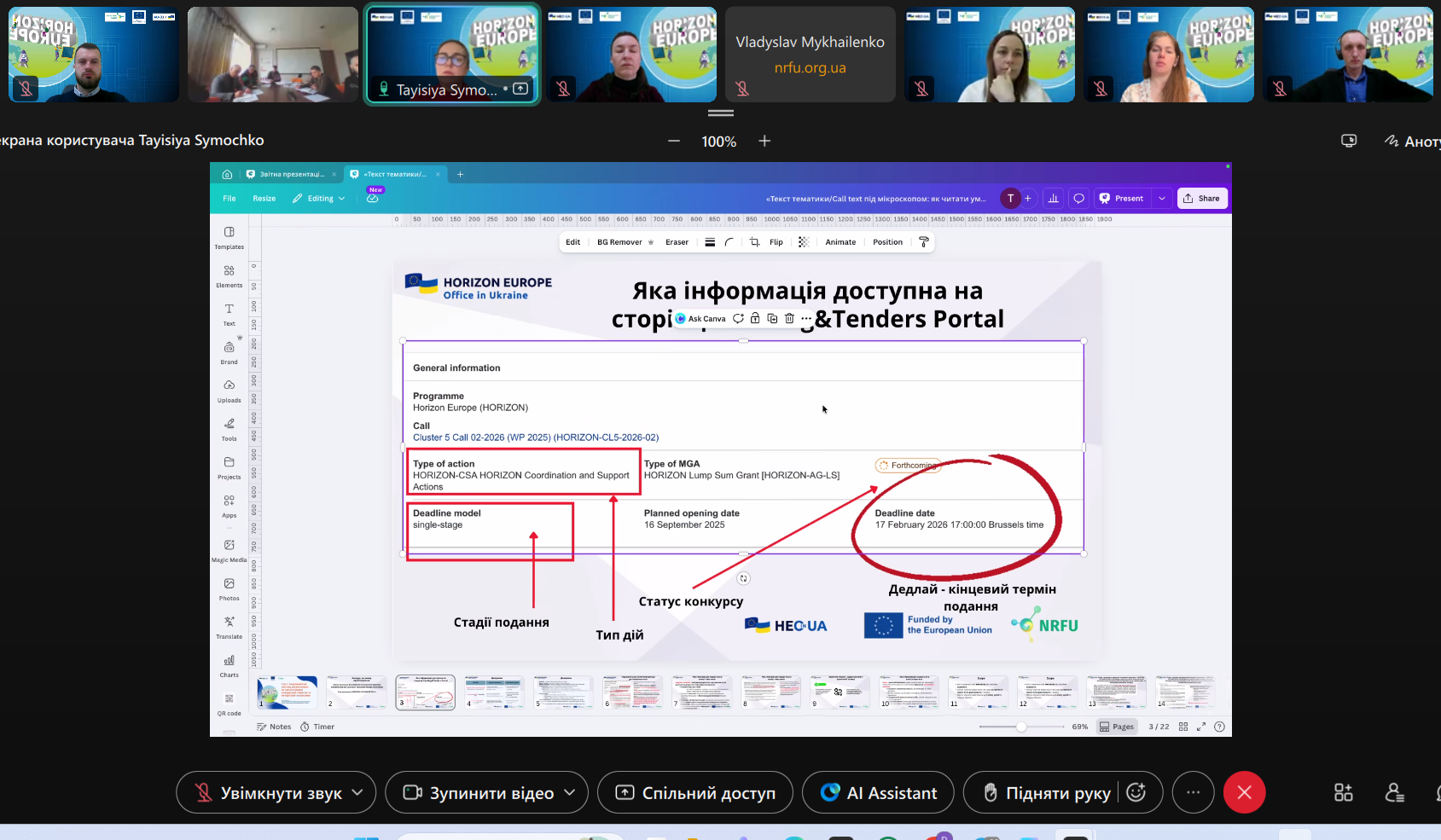Open the Editing mode dropdown in Canva
1441x840 pixels.
coord(320,199)
